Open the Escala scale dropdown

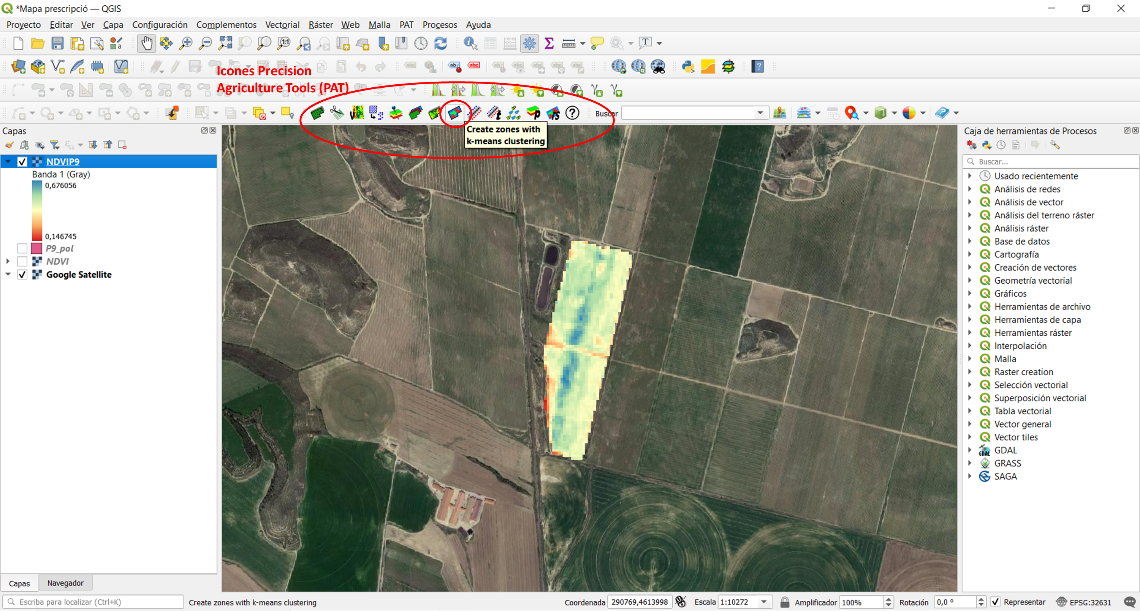[x=763, y=602]
